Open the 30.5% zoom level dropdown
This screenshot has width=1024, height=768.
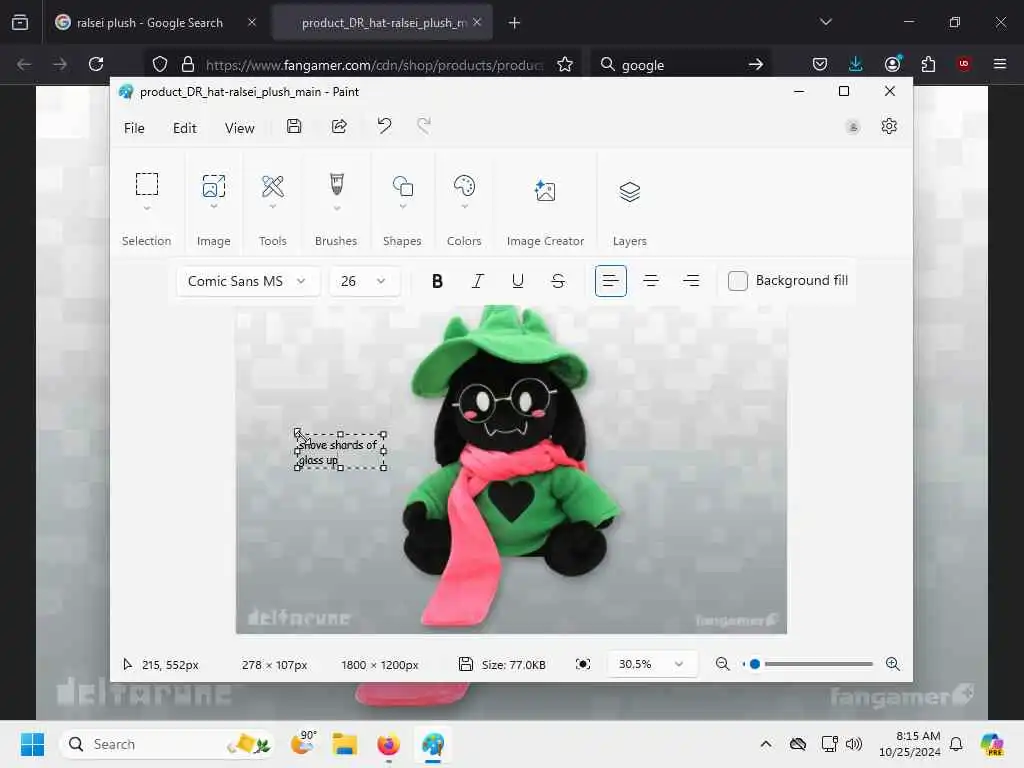pos(652,664)
